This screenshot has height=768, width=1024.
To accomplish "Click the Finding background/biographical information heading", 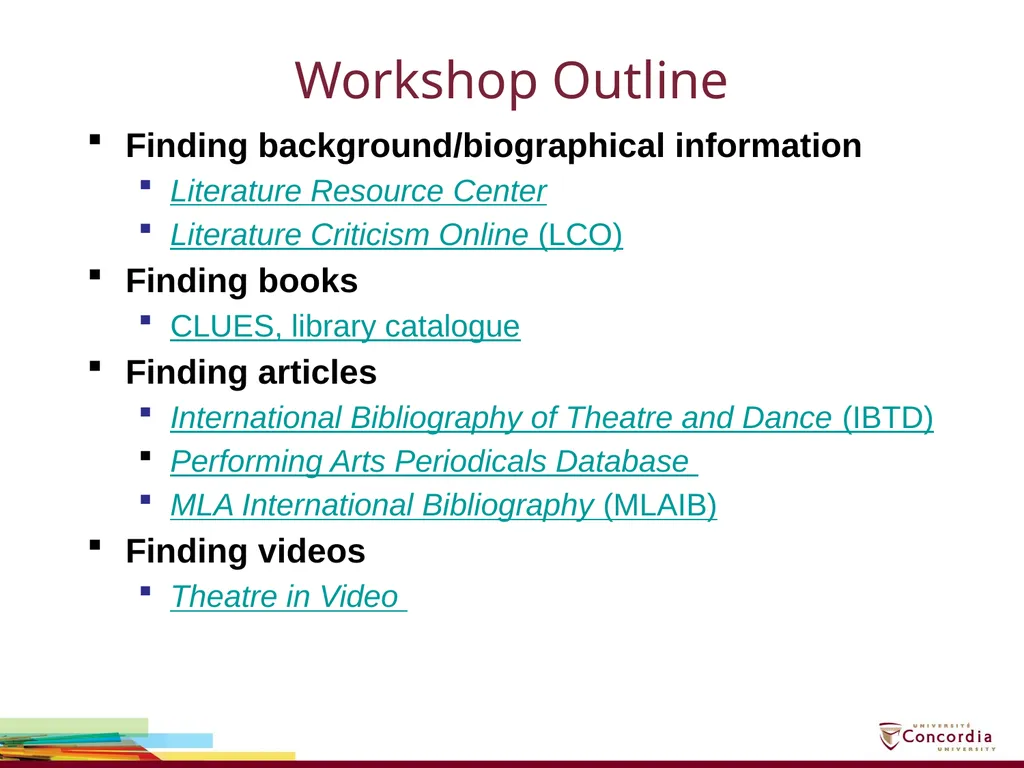I will pos(493,146).
